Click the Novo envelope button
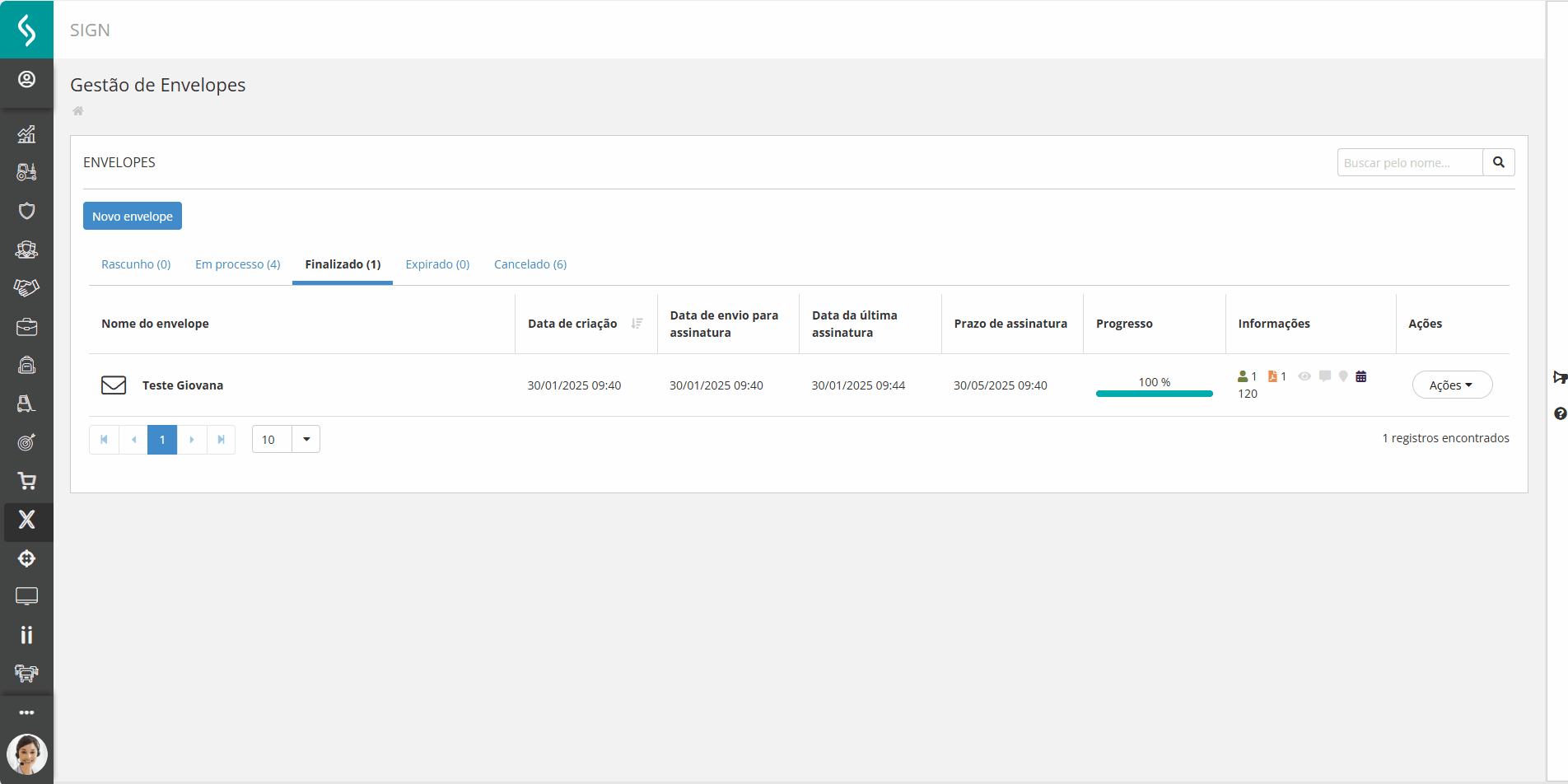Viewport: 1568px width, 784px height. pyautogui.click(x=133, y=216)
